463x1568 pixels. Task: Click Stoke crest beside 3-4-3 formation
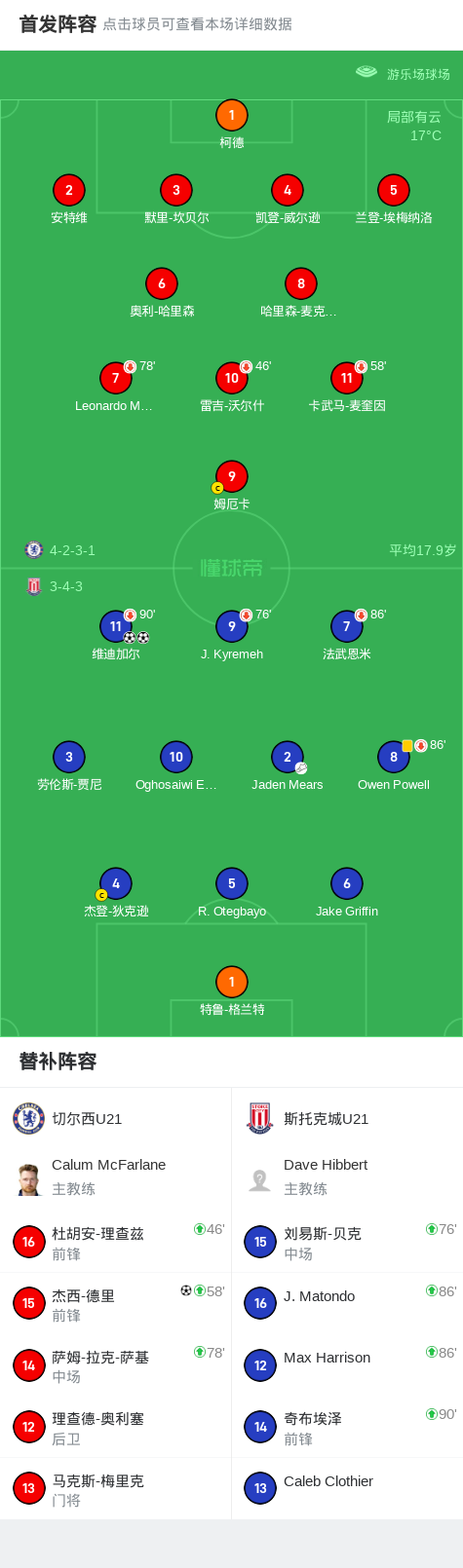[x=34, y=586]
